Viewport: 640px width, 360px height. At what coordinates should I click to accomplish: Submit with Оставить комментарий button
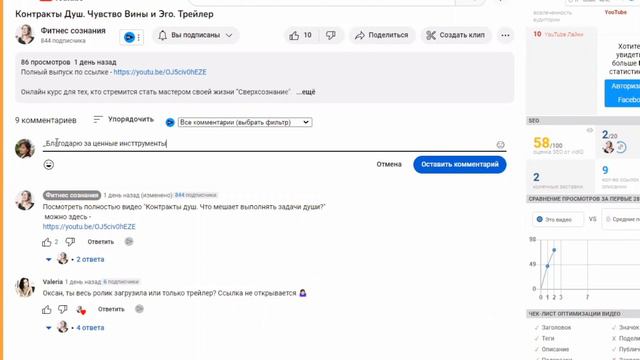(x=460, y=164)
